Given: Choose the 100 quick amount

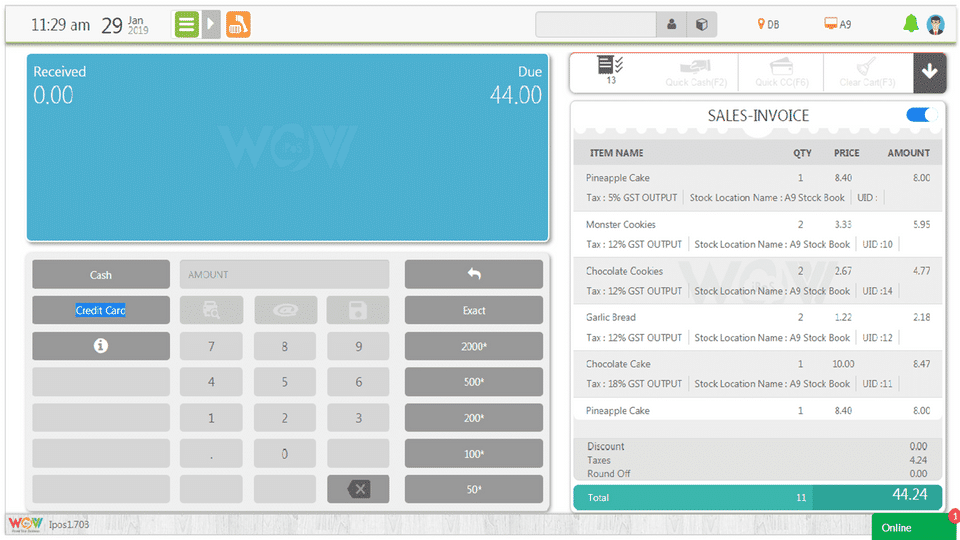Looking at the screenshot, I should 473,454.
